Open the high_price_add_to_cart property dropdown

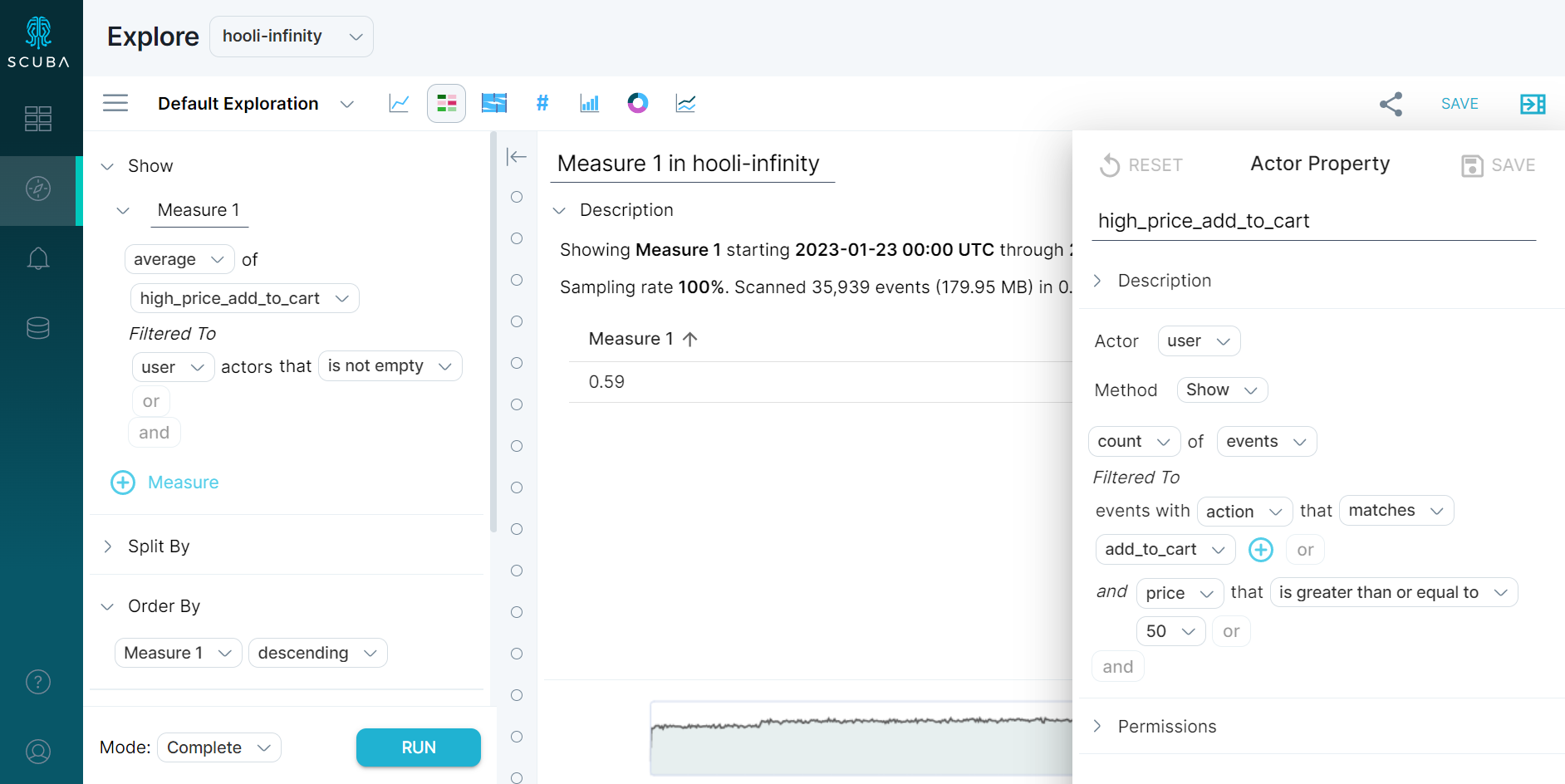click(244, 298)
